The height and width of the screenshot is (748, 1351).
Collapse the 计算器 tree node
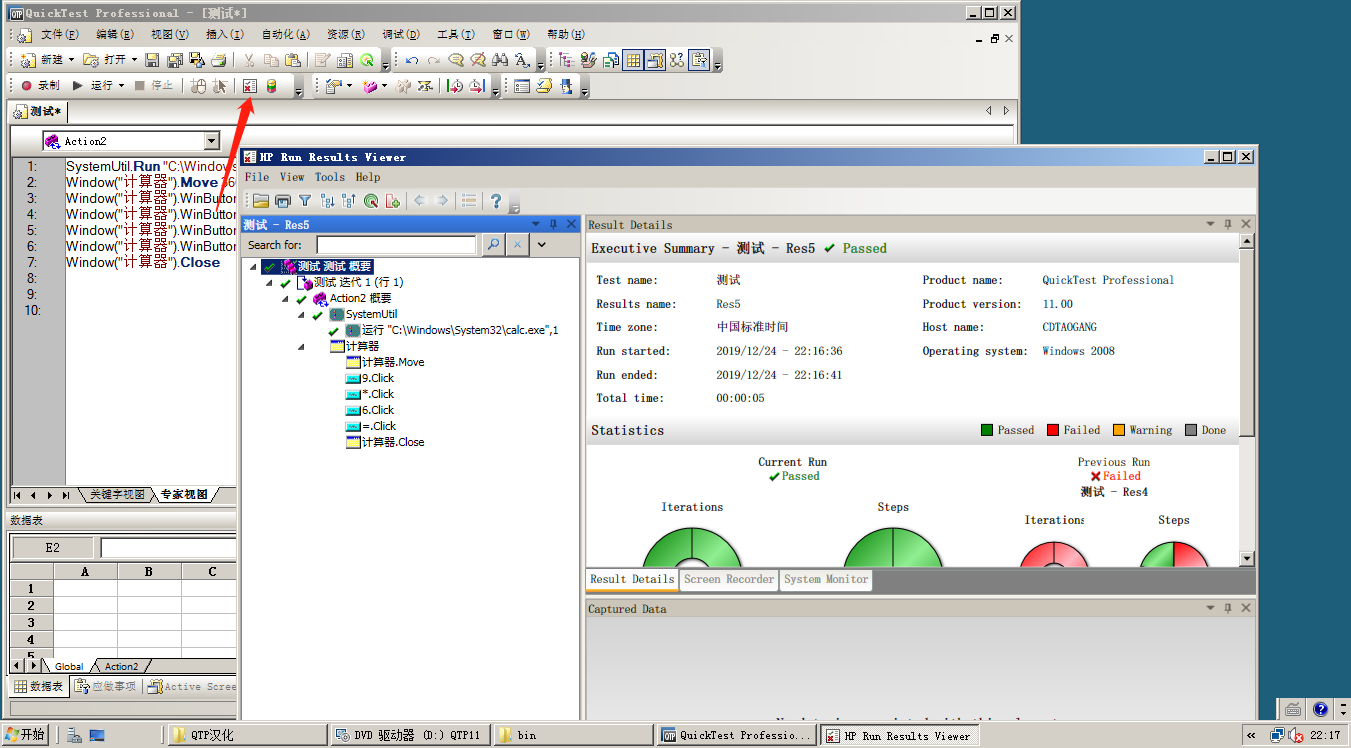(302, 346)
